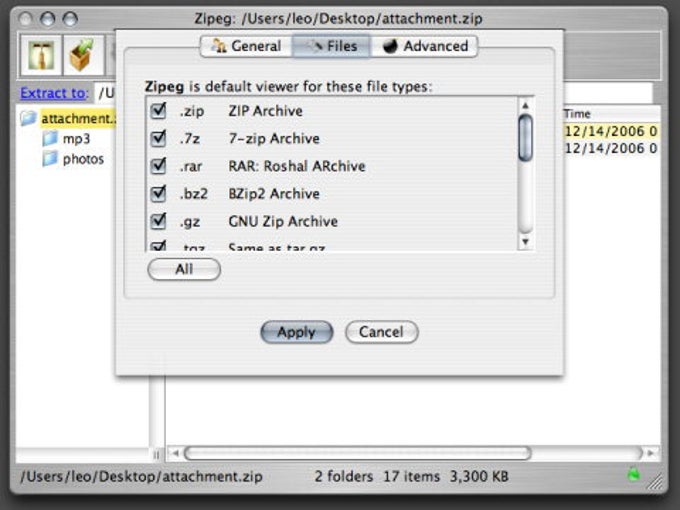The image size is (680, 510).
Task: Click the Extract to link
Action: pos(54,93)
